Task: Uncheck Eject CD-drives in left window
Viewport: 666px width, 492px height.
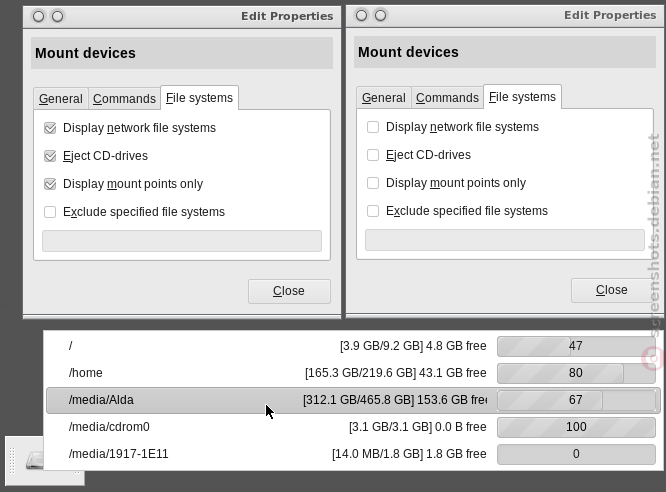Action: point(50,156)
